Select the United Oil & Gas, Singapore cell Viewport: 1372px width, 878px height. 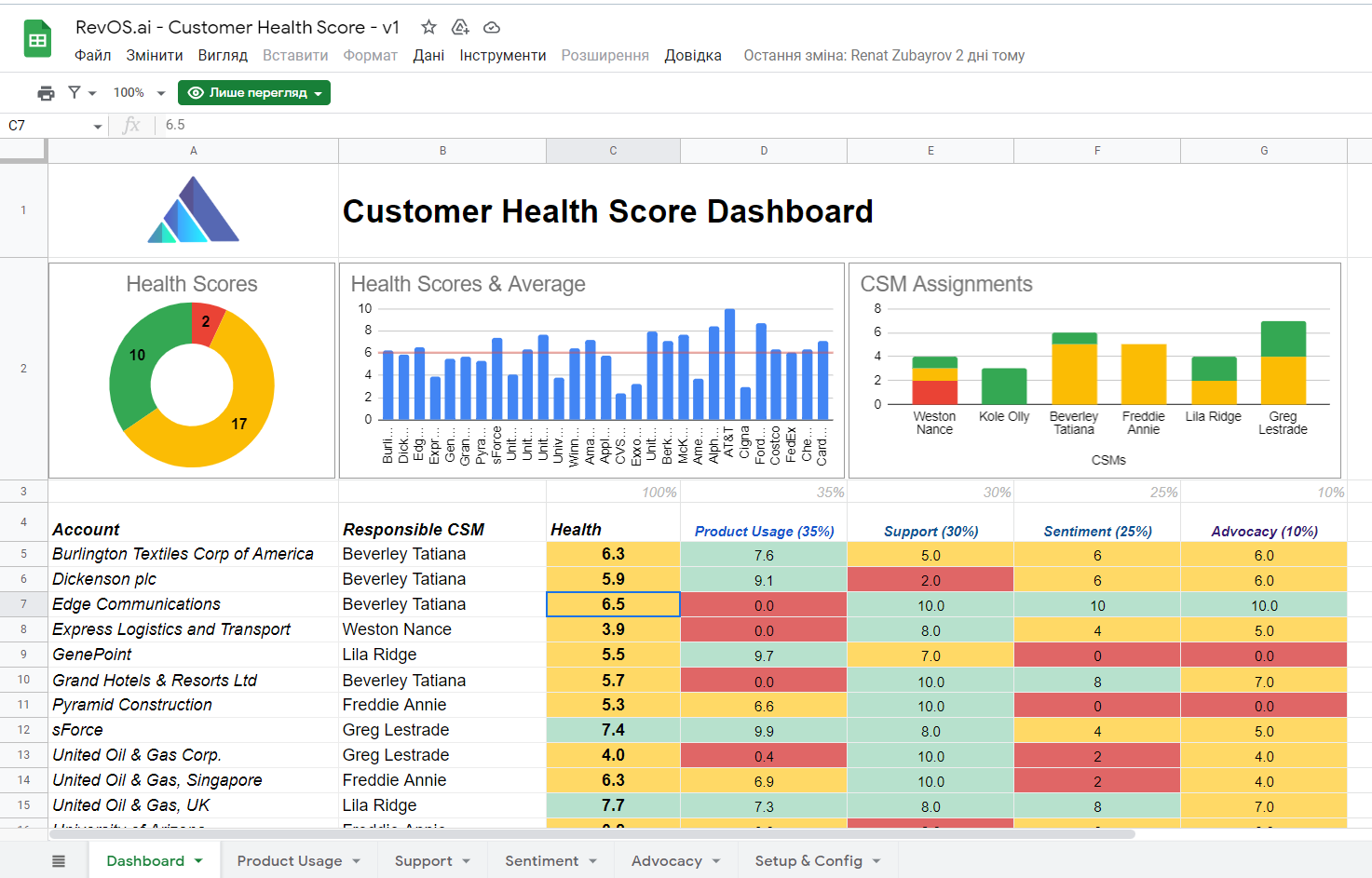[194, 780]
